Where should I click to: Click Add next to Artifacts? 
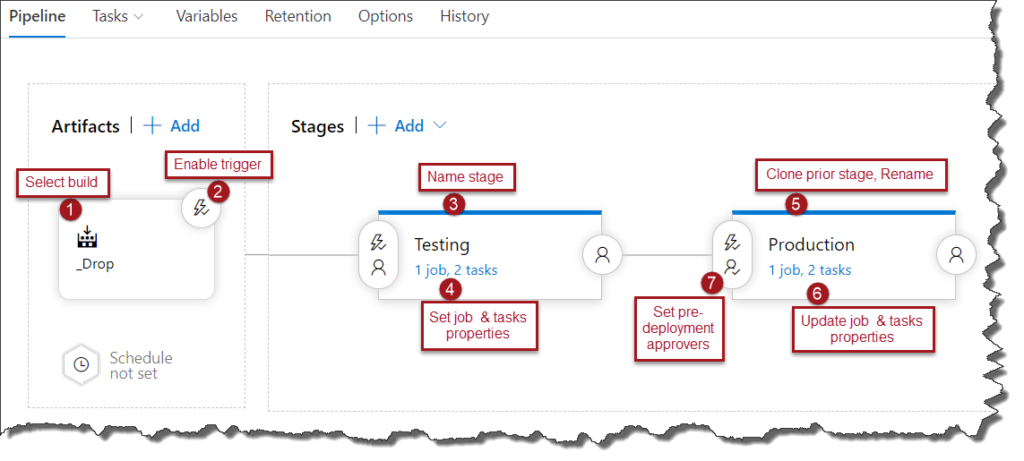pyautogui.click(x=171, y=126)
